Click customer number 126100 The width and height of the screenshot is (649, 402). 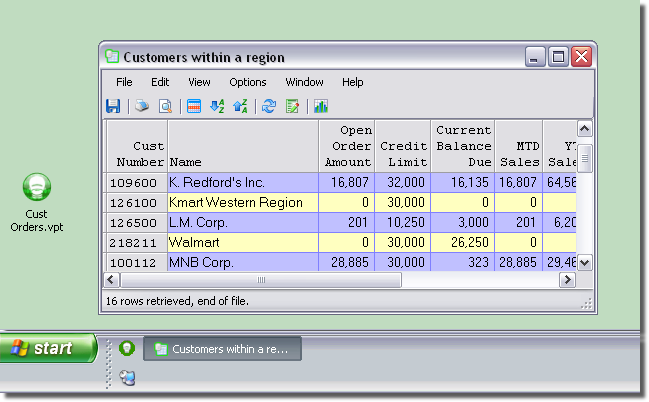tap(137, 202)
